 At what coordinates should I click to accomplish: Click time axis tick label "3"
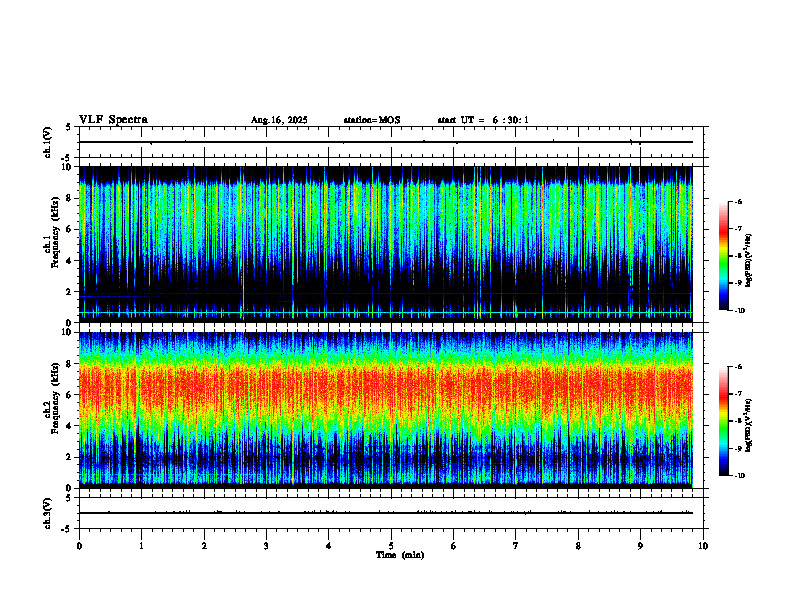[x=266, y=546]
